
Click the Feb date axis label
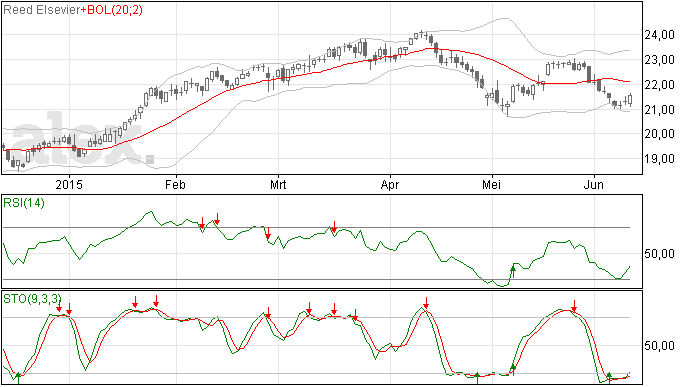tap(175, 184)
